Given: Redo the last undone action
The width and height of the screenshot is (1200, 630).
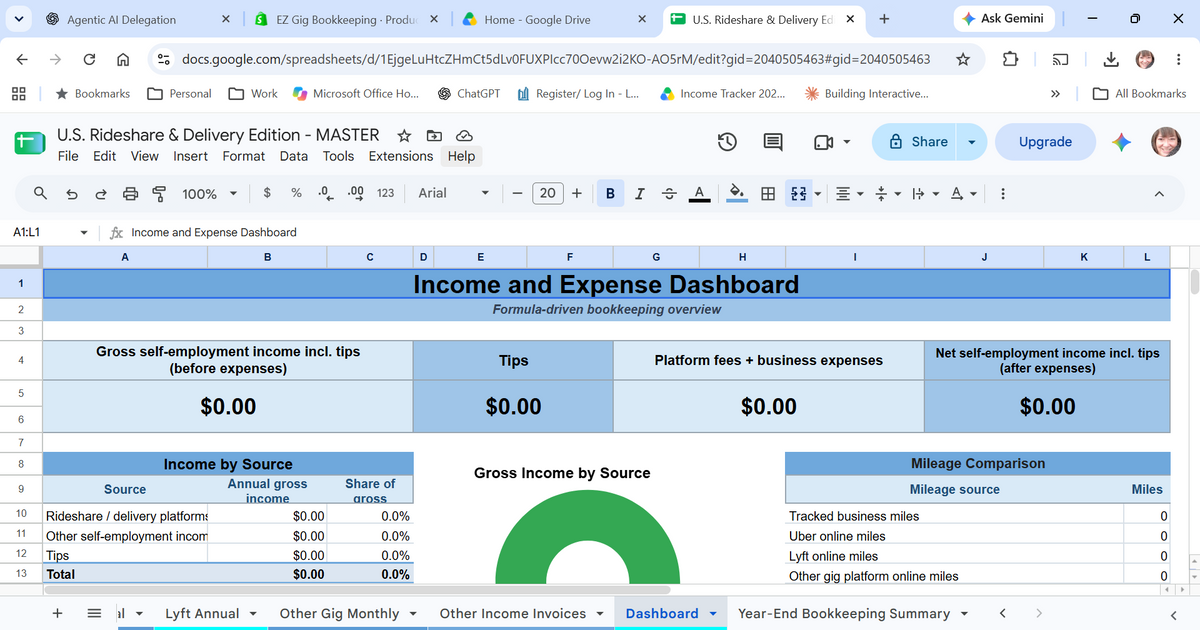Looking at the screenshot, I should coord(101,194).
